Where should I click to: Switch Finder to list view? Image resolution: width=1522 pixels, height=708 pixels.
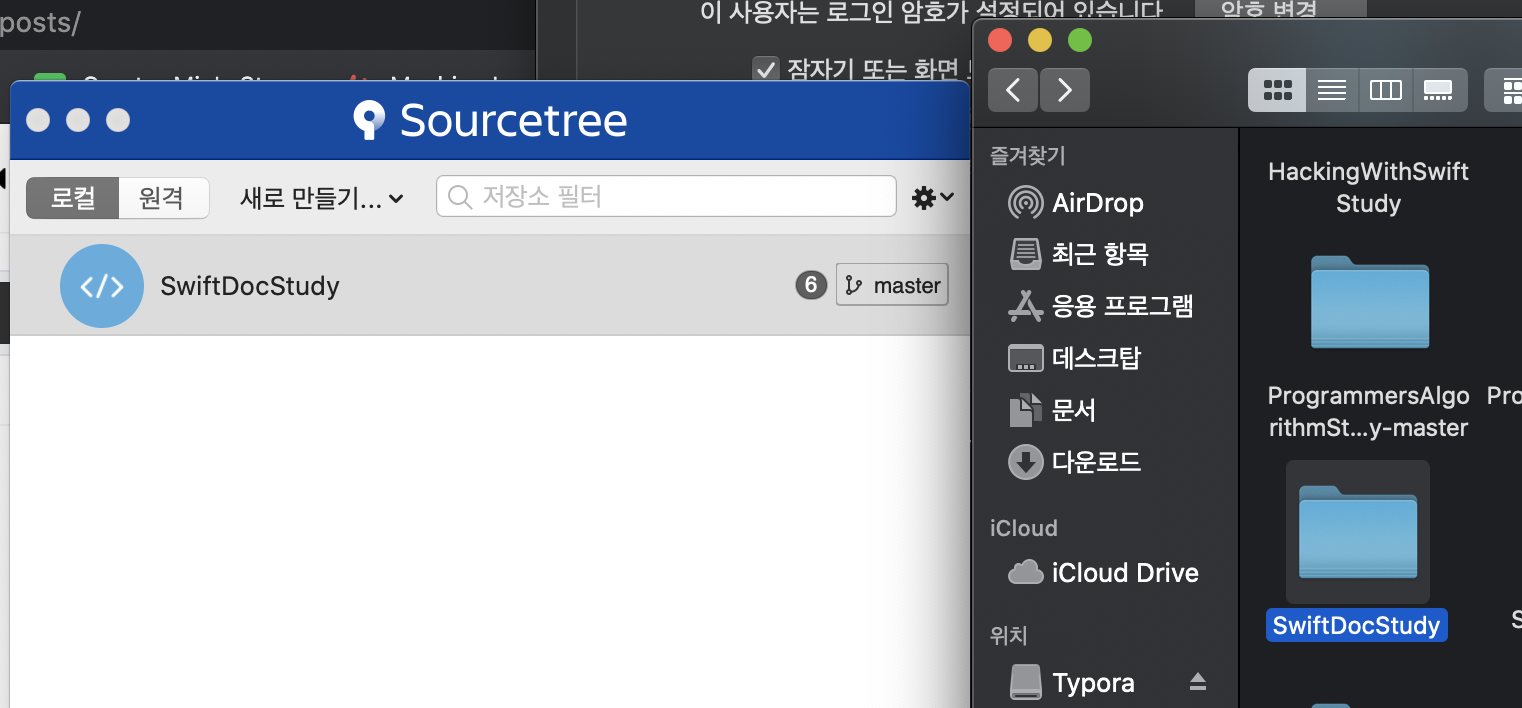[x=1331, y=89]
